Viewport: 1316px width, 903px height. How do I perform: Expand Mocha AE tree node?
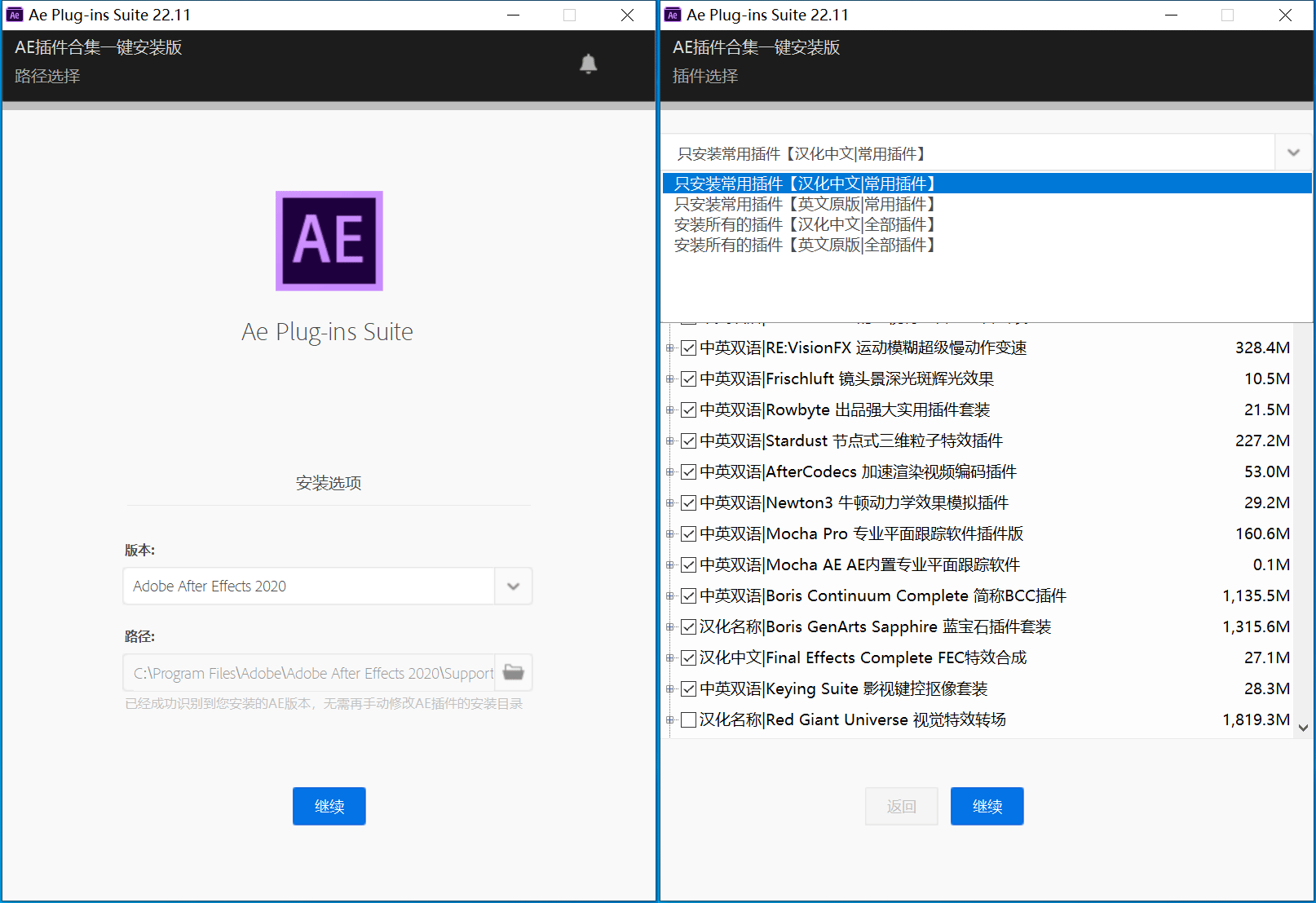[x=670, y=565]
